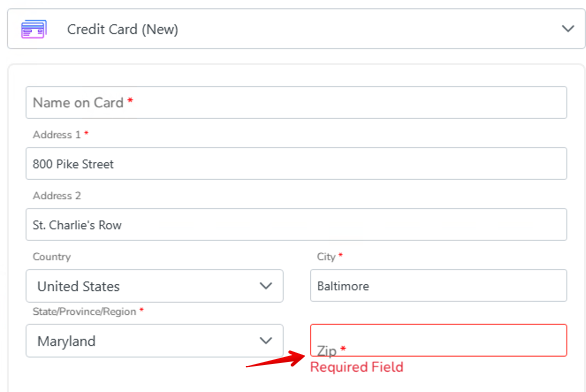The height and width of the screenshot is (392, 586).
Task: Click the City label text
Action: 326,257
